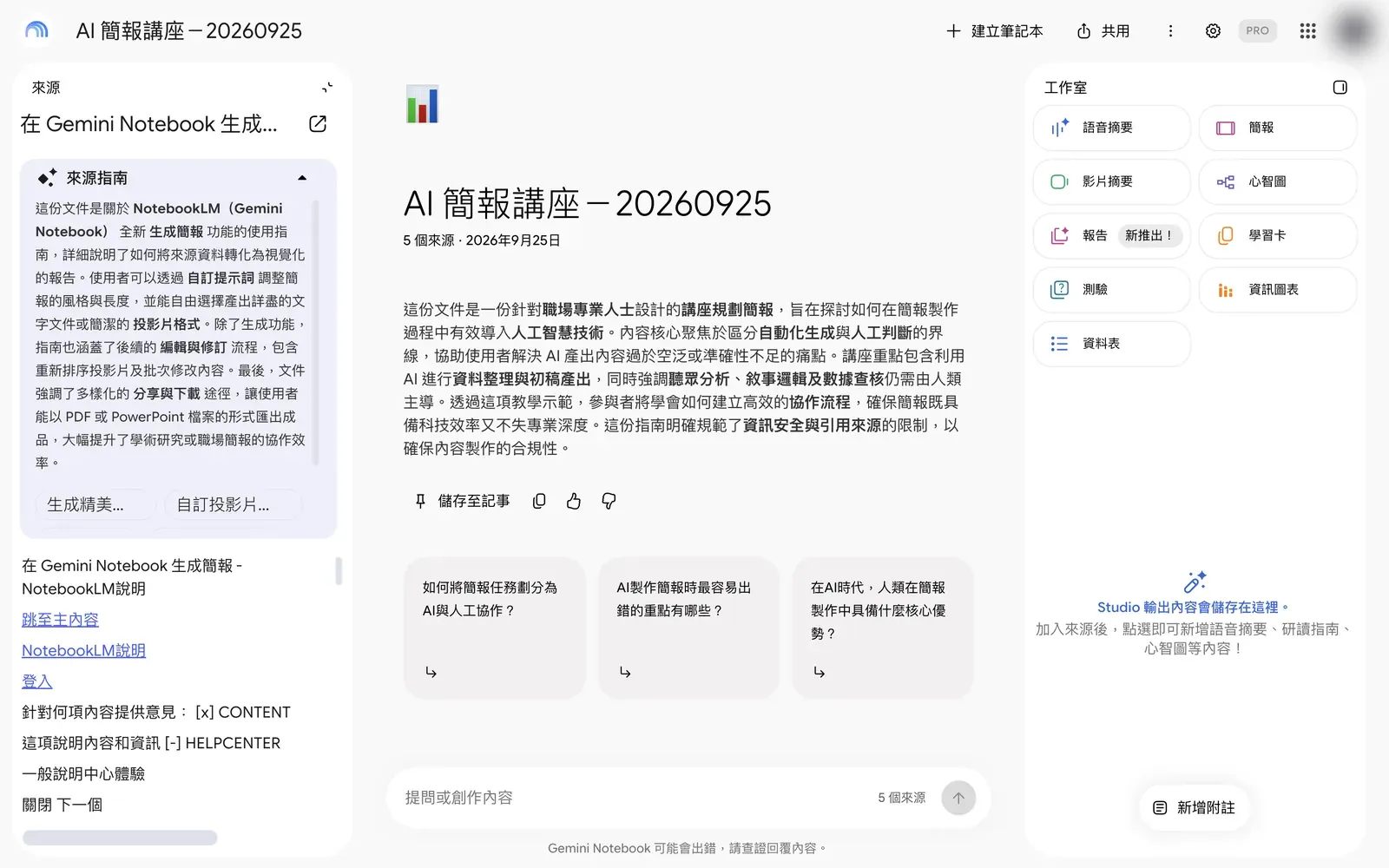Click the 來源指南 sparkle icon

point(47,177)
